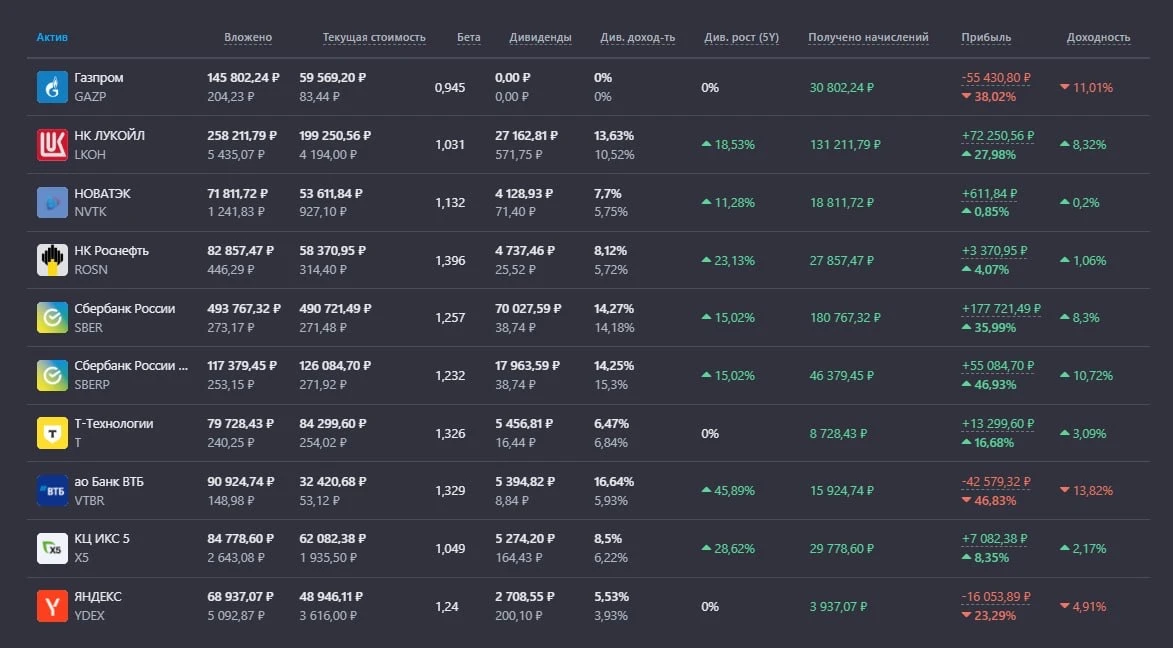Sort by Вложено column header
1173x648 pixels.
[248, 37]
